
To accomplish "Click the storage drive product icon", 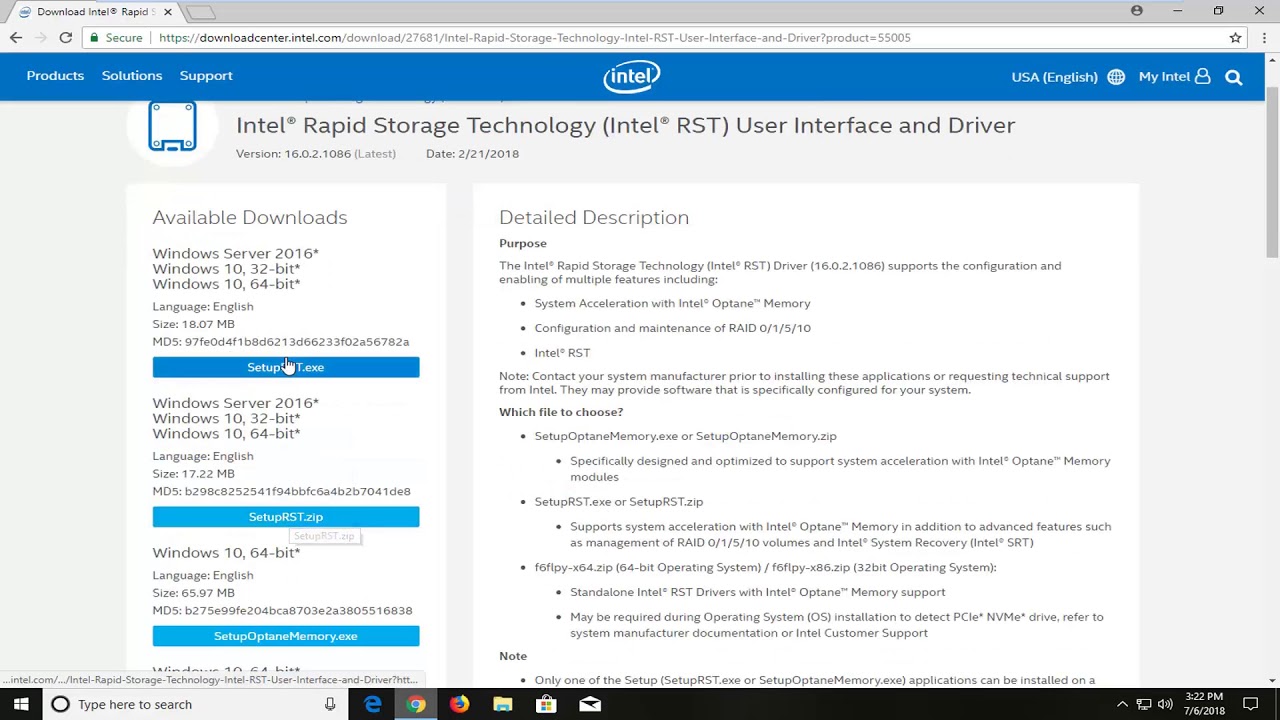I will point(172,127).
